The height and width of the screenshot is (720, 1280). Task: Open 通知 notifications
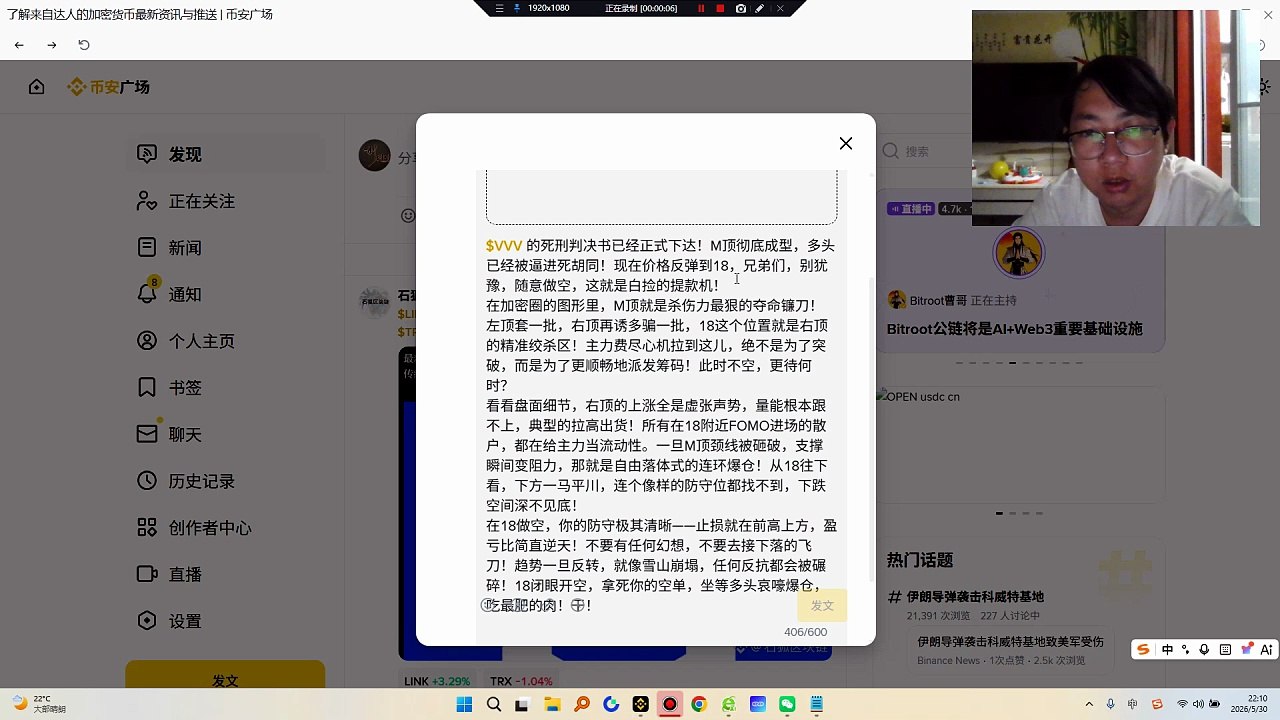(170, 294)
